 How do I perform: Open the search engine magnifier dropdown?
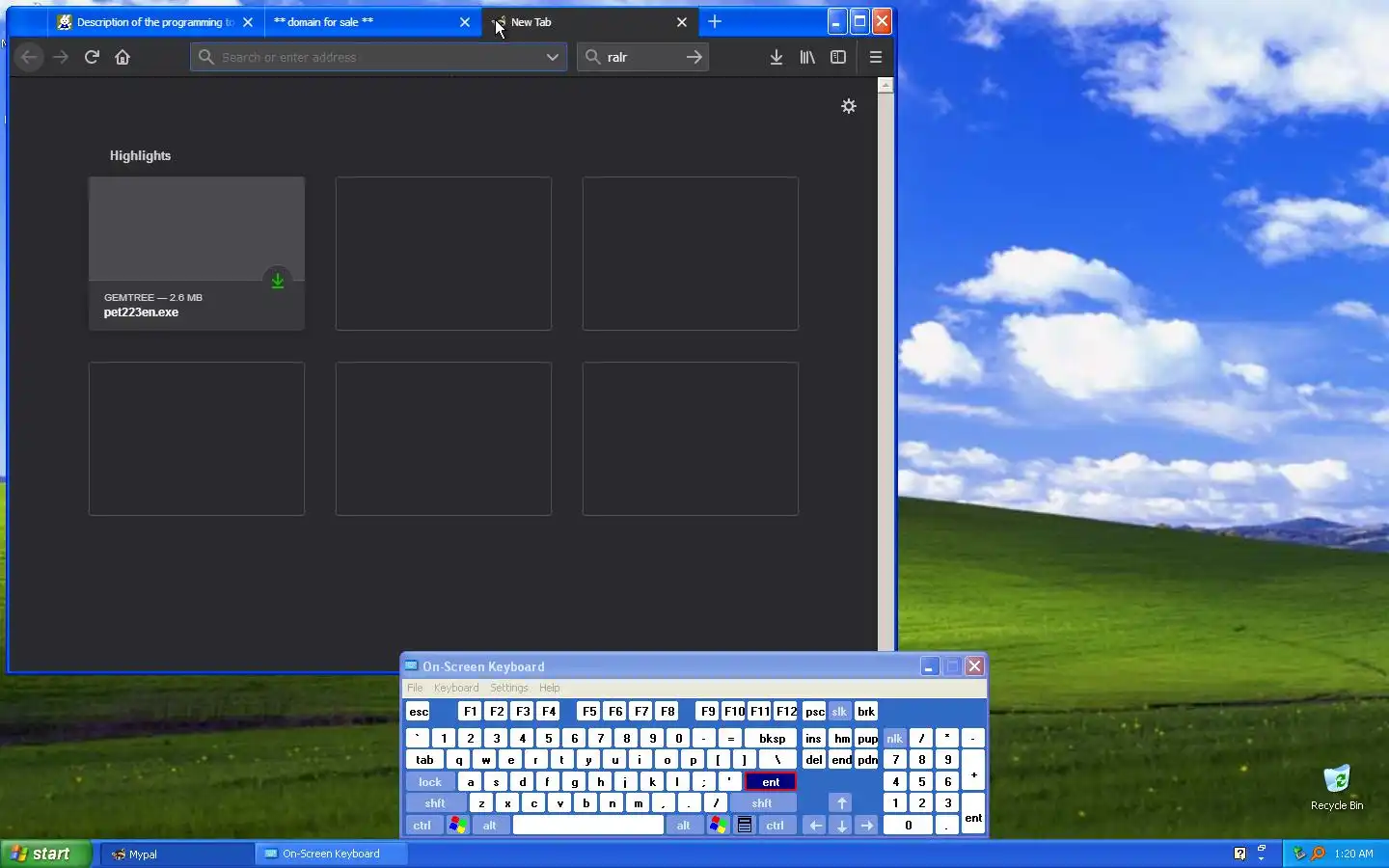[x=593, y=57]
